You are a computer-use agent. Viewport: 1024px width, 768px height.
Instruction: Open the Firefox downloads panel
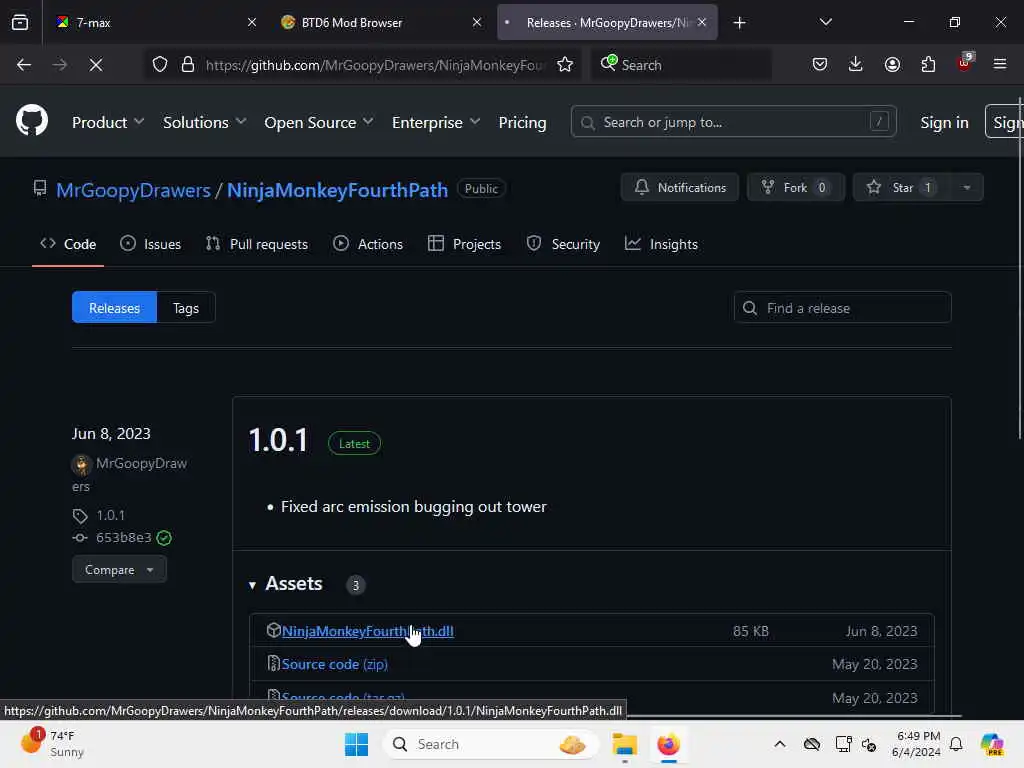pyautogui.click(x=856, y=64)
